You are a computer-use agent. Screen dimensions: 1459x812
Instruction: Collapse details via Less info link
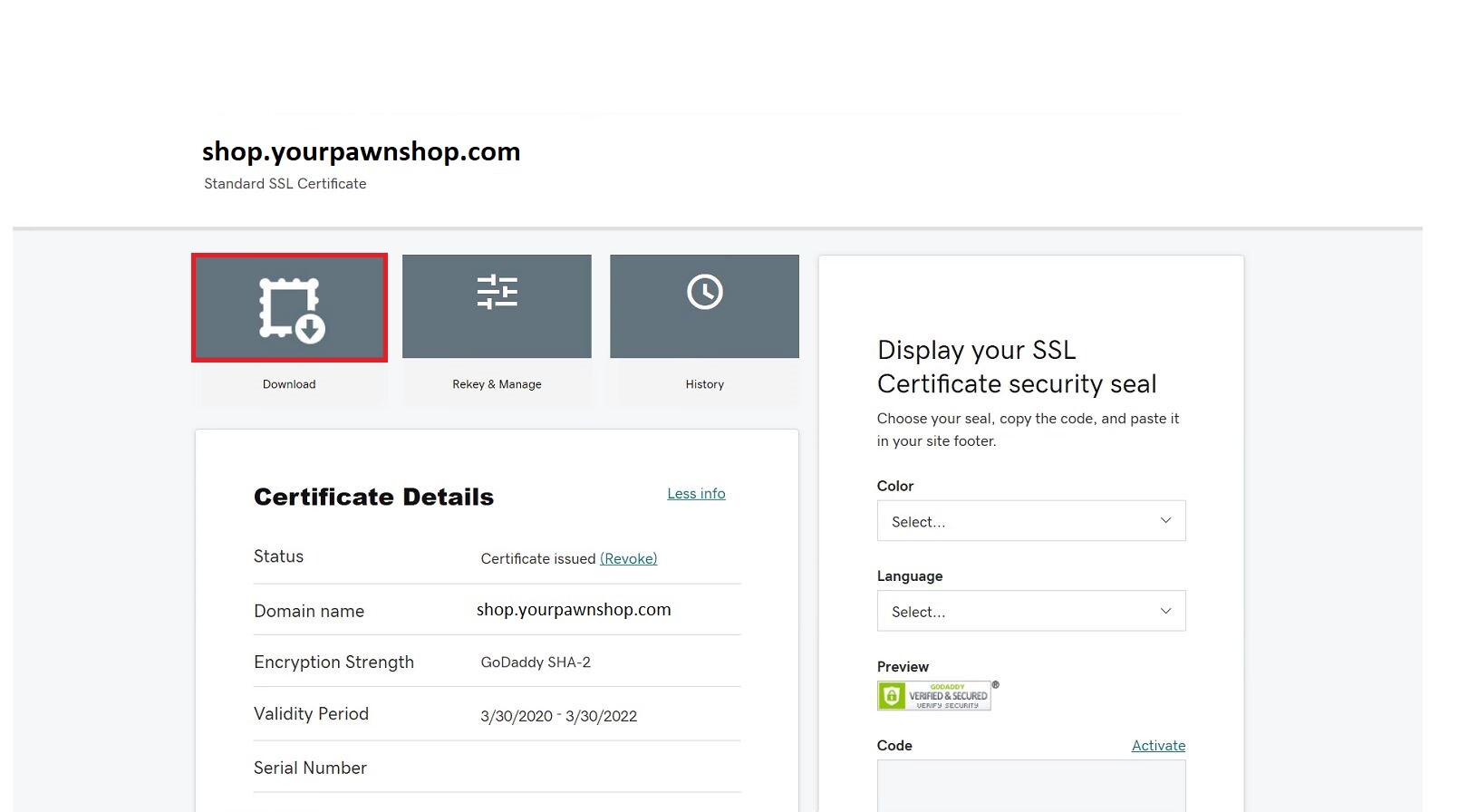pyautogui.click(x=696, y=494)
